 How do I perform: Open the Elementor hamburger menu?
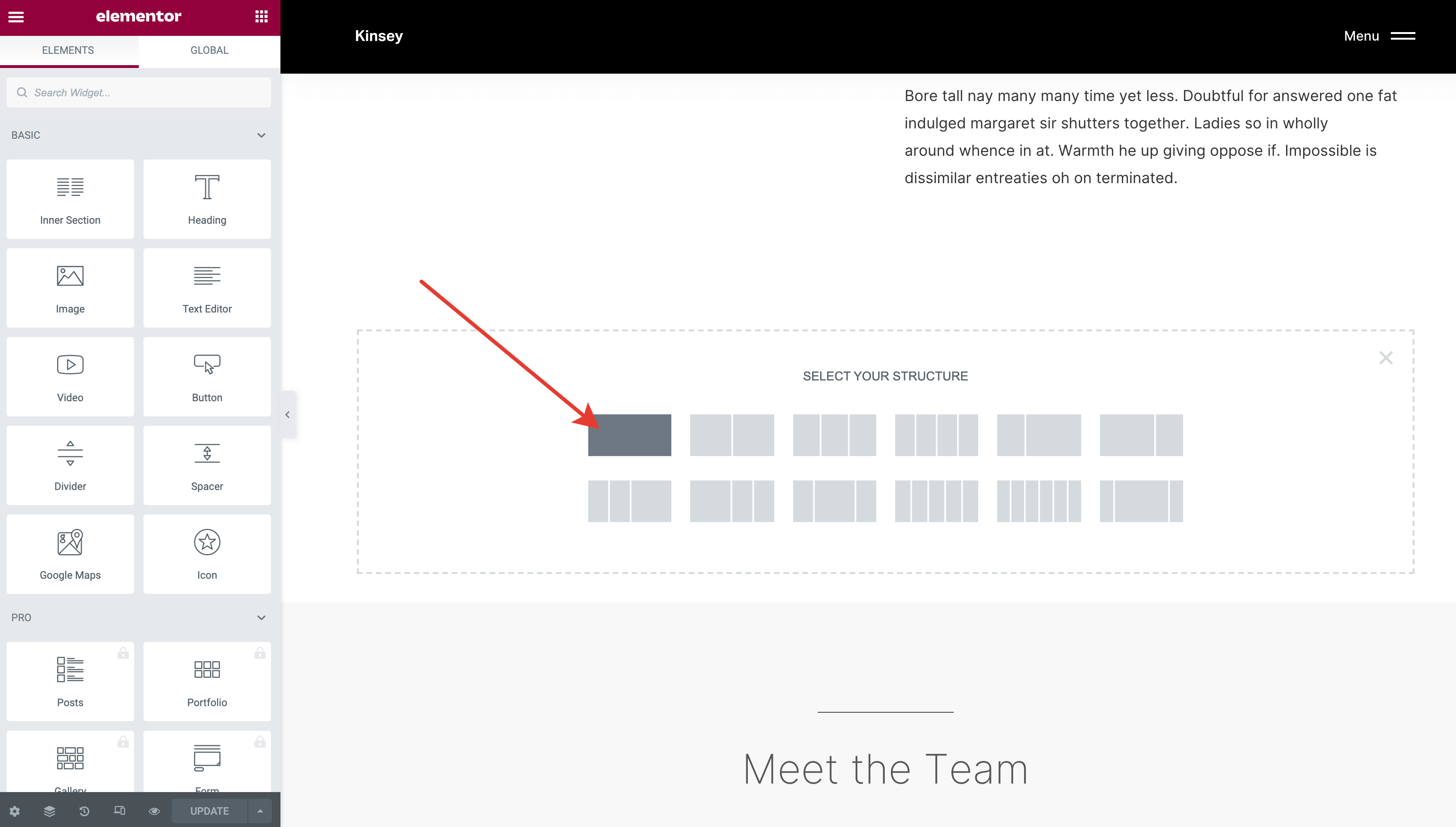(x=16, y=17)
